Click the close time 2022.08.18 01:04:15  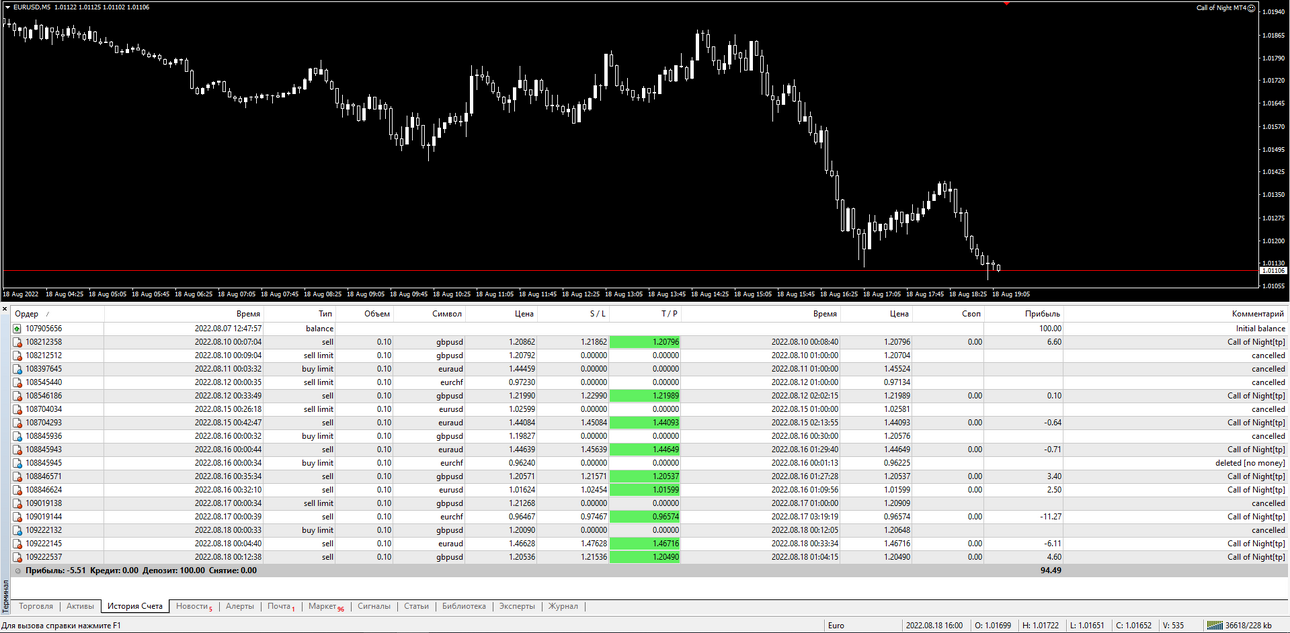click(x=804, y=557)
